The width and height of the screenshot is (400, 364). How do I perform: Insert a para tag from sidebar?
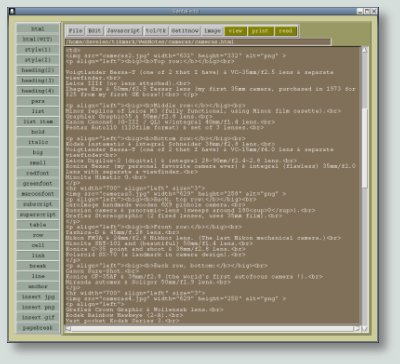click(x=38, y=101)
